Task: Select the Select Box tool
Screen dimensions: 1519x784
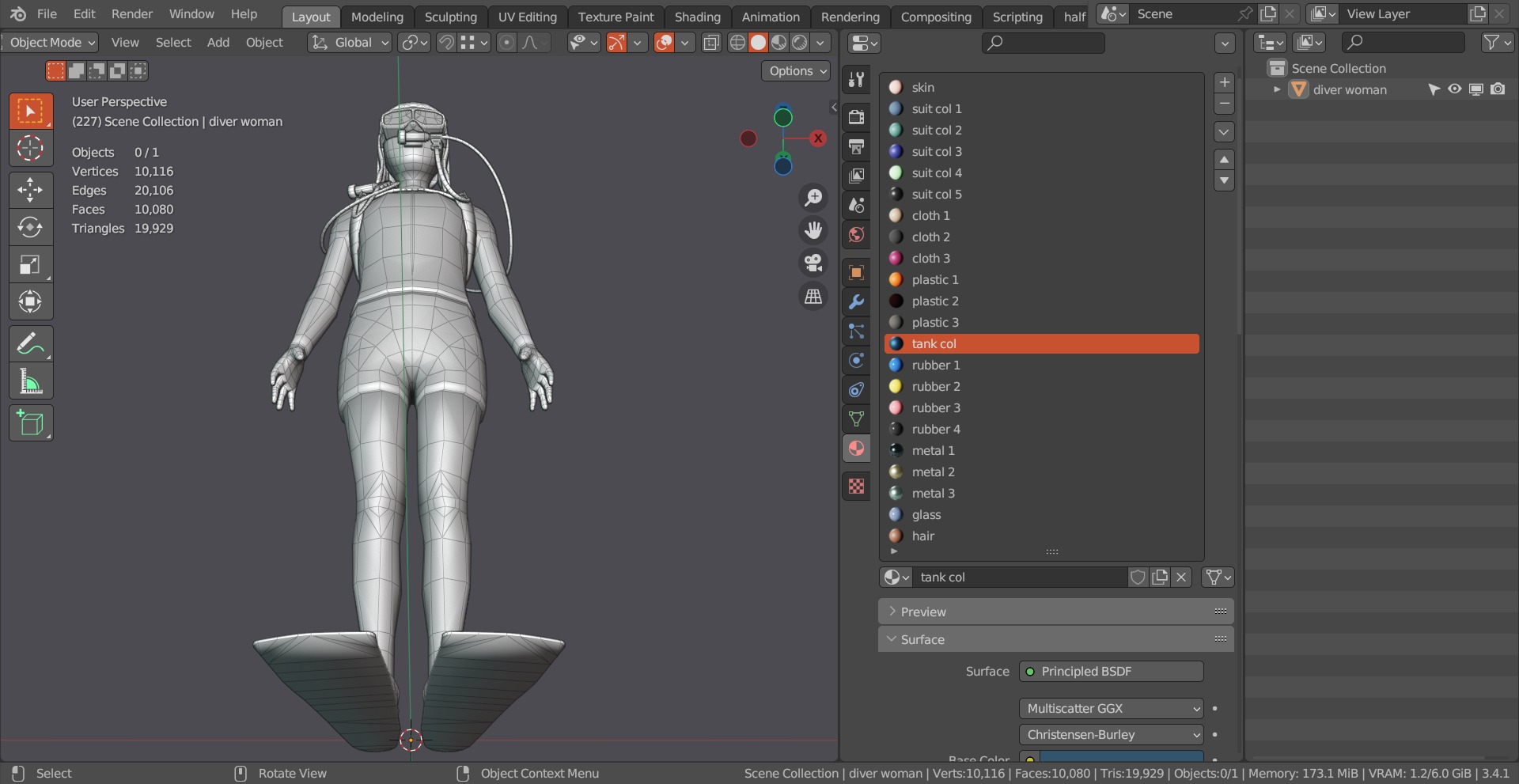Action: [x=31, y=111]
